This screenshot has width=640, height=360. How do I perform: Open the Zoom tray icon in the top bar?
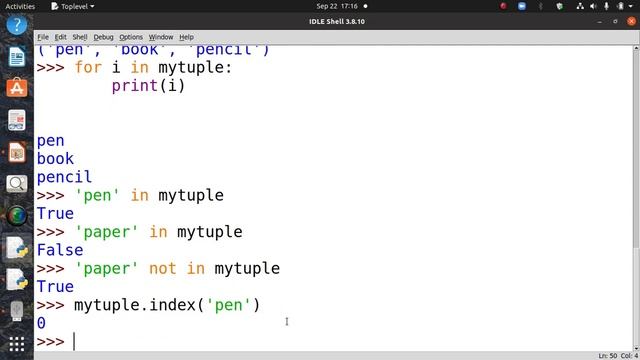tap(522, 6)
